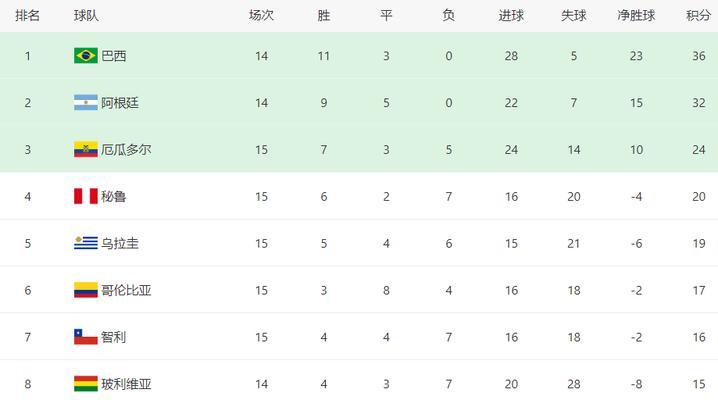Click the Uruguay flag icon
Image resolution: width=718 pixels, height=400 pixels.
pyautogui.click(x=86, y=243)
